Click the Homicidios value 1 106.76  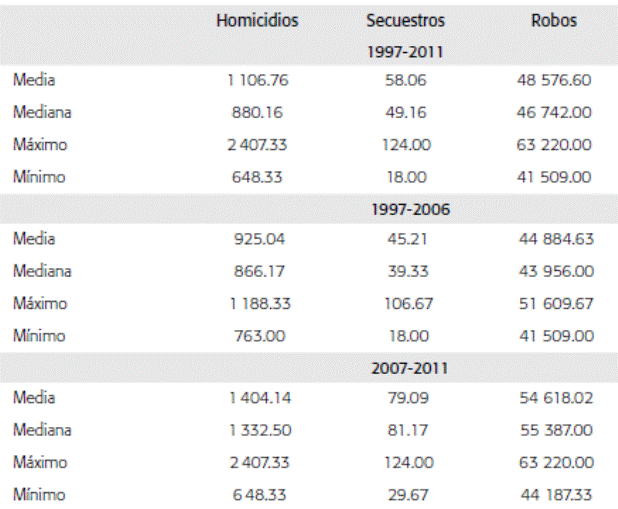(x=257, y=81)
